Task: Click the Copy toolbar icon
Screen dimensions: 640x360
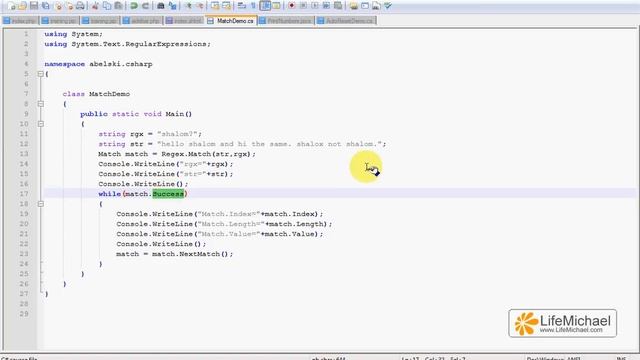Action: click(107, 6)
